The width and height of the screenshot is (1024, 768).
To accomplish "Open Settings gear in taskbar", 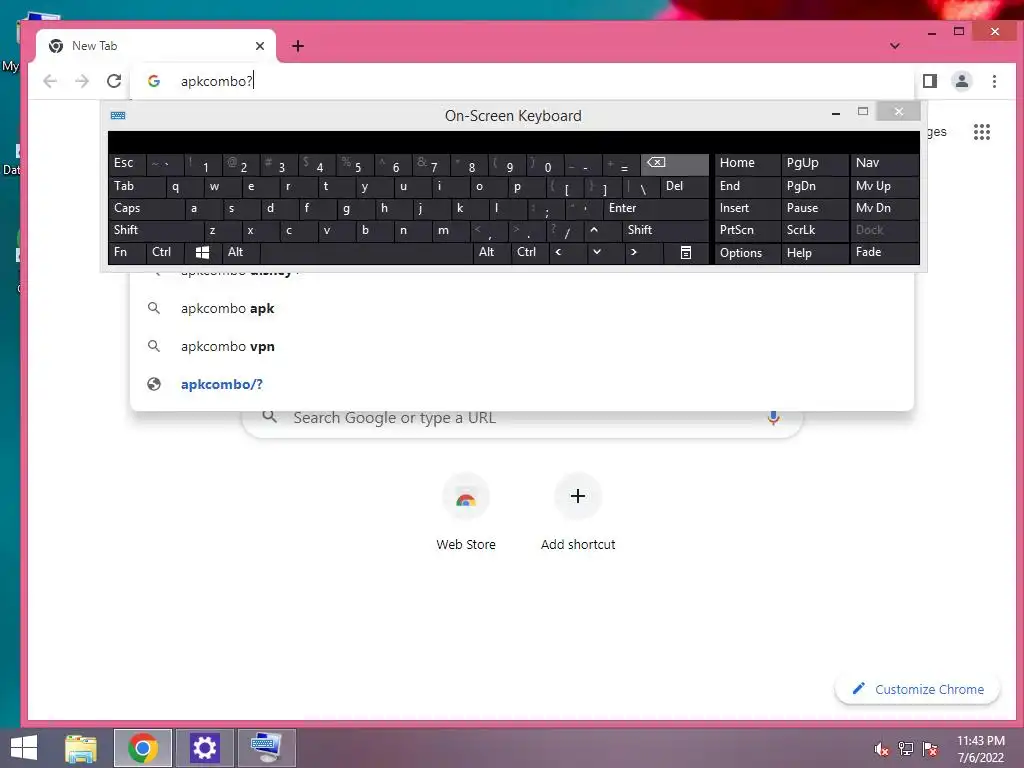I will [x=204, y=748].
